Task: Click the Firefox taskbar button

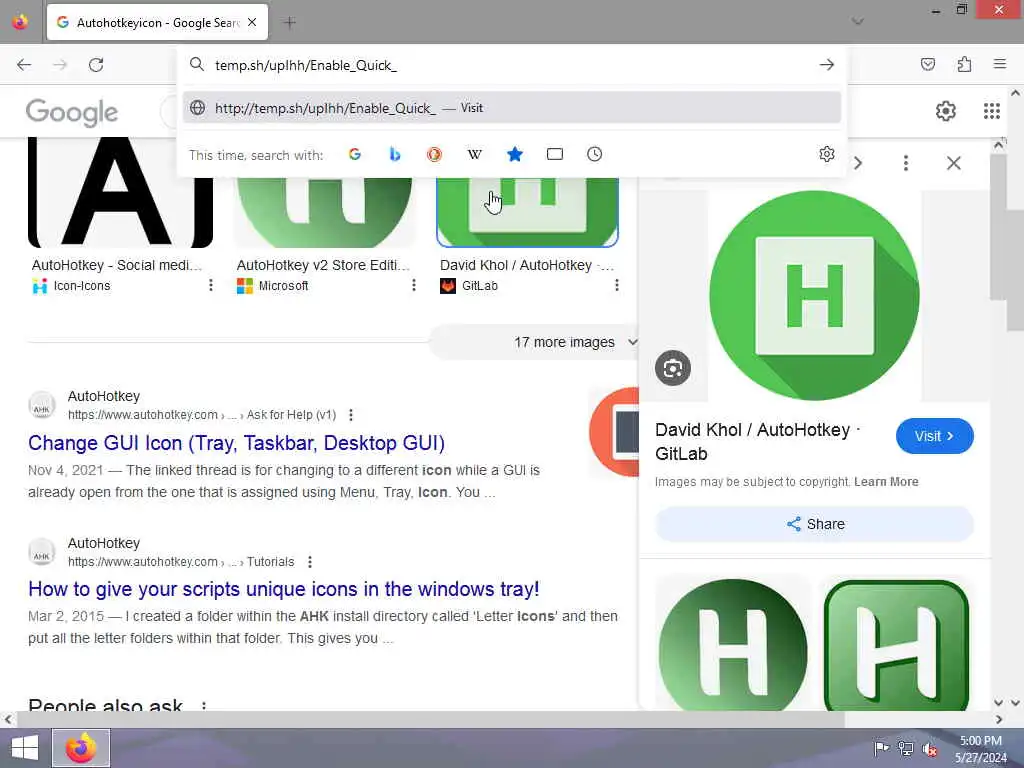Action: 81,748
